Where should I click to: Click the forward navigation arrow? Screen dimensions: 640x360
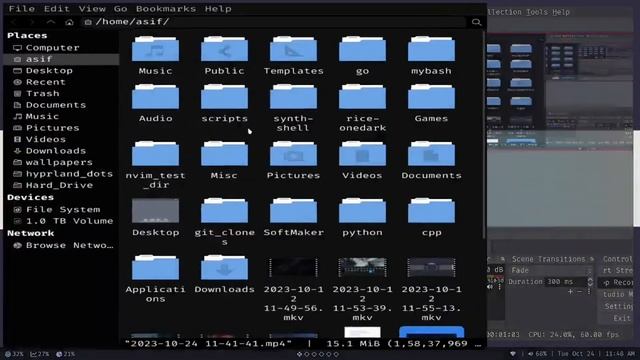[32, 22]
